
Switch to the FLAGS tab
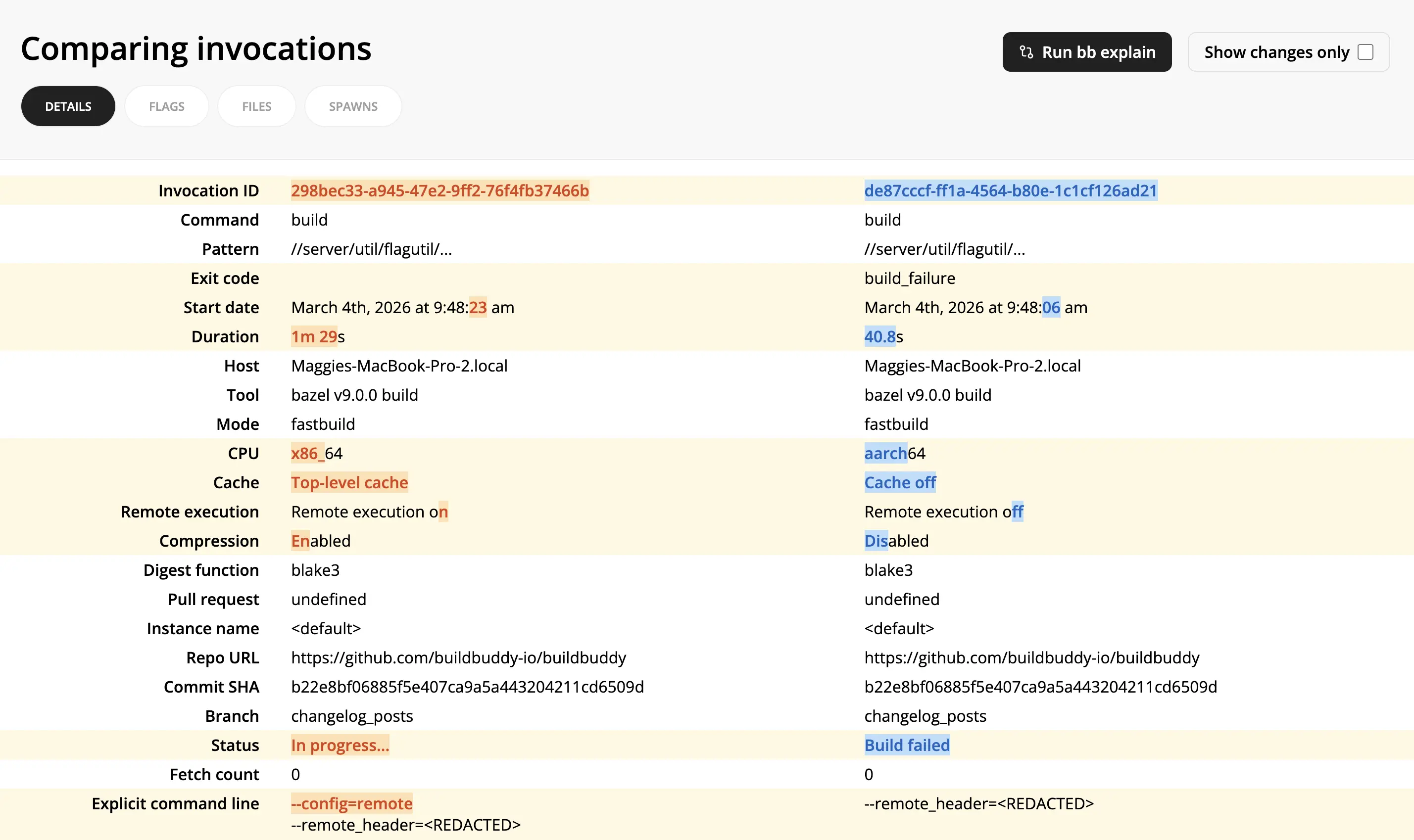click(x=166, y=106)
